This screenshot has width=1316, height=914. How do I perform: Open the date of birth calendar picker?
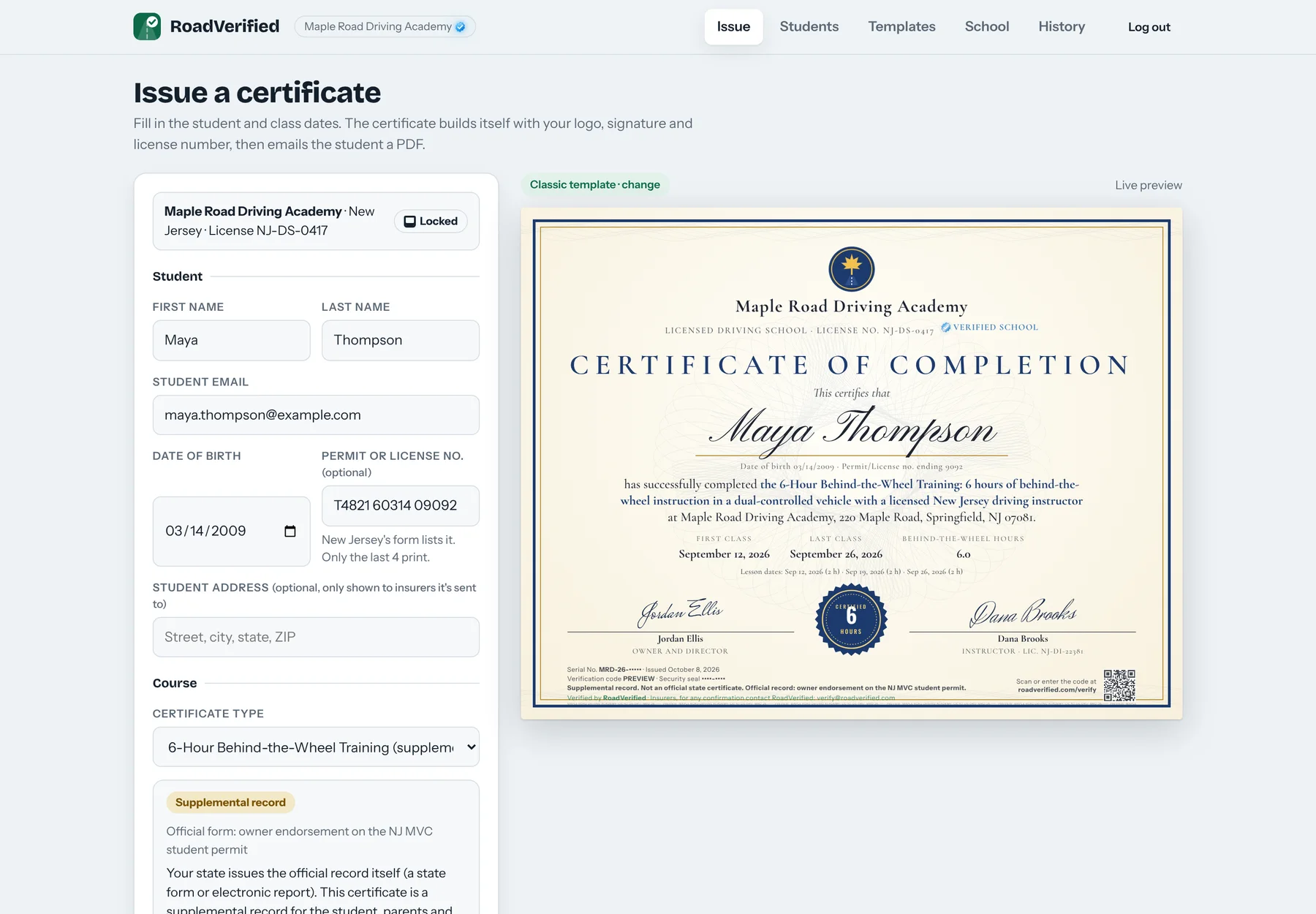point(290,531)
